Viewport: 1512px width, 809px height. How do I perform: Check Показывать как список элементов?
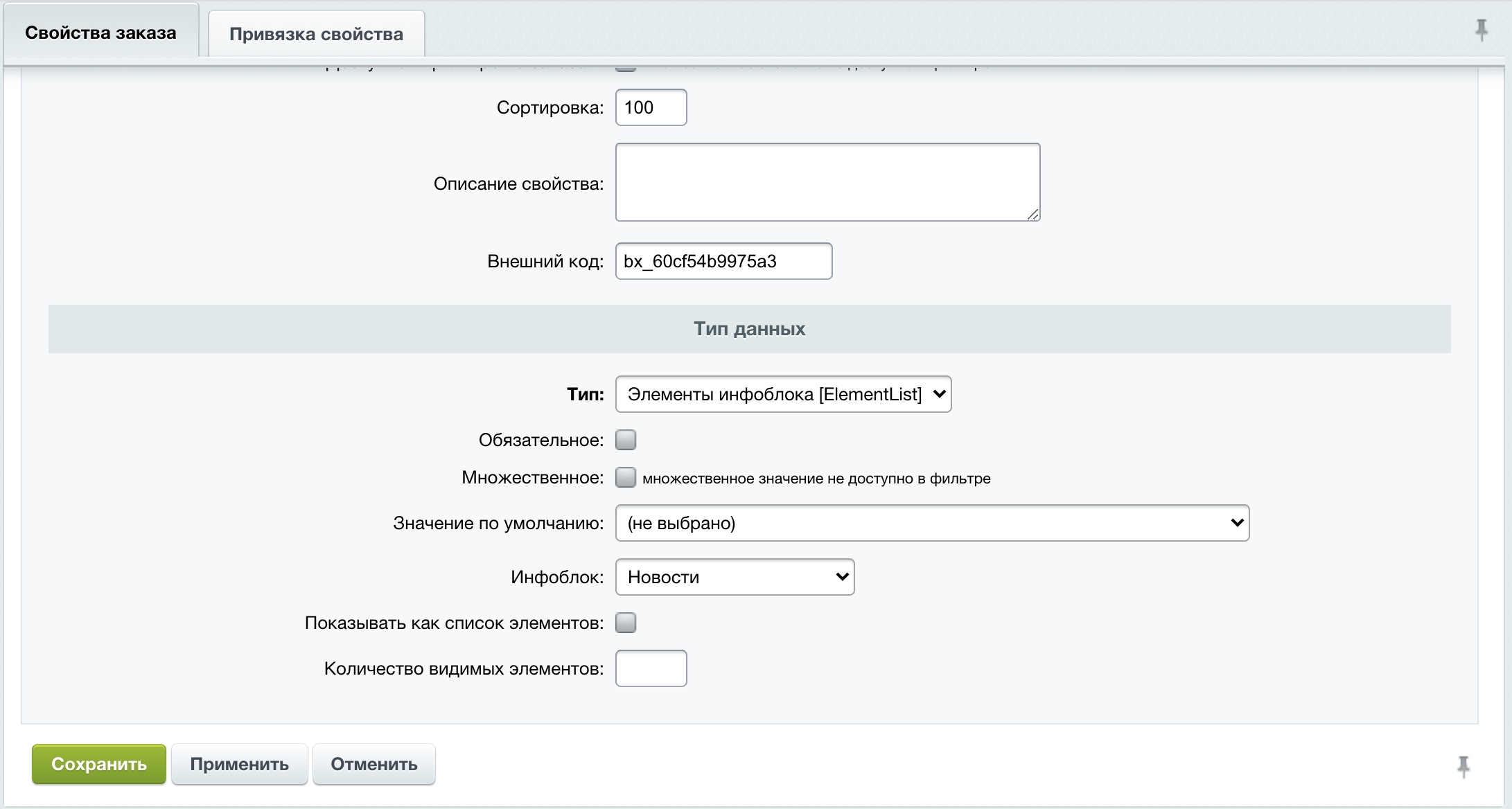coord(626,623)
